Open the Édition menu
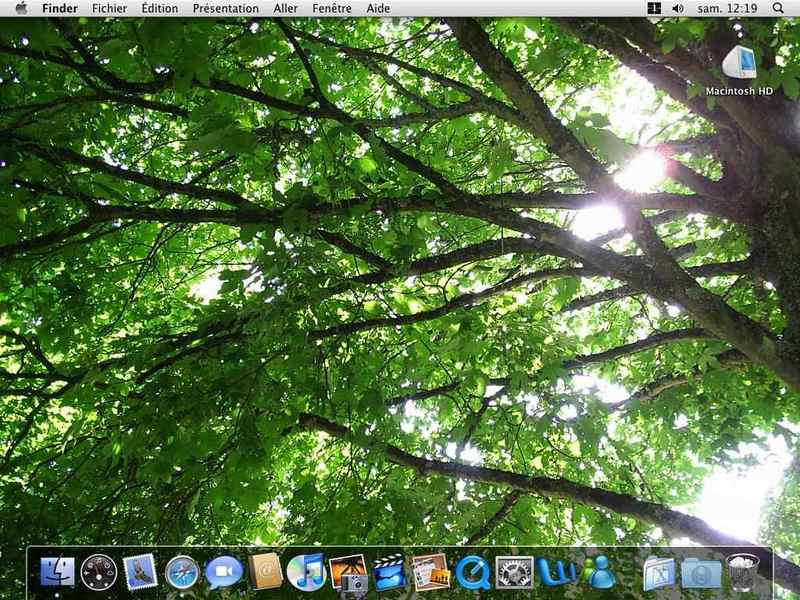The width and height of the screenshot is (800, 600). pos(160,9)
